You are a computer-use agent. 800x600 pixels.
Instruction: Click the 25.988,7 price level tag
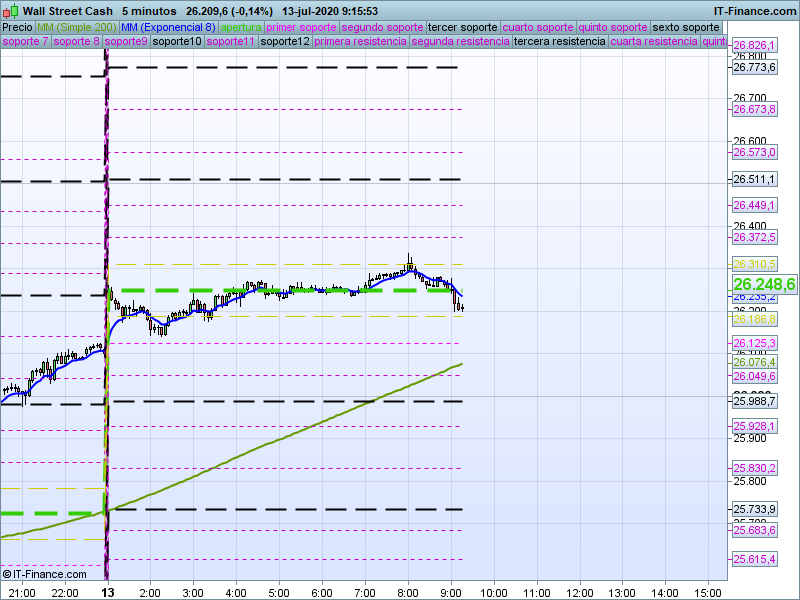755,401
